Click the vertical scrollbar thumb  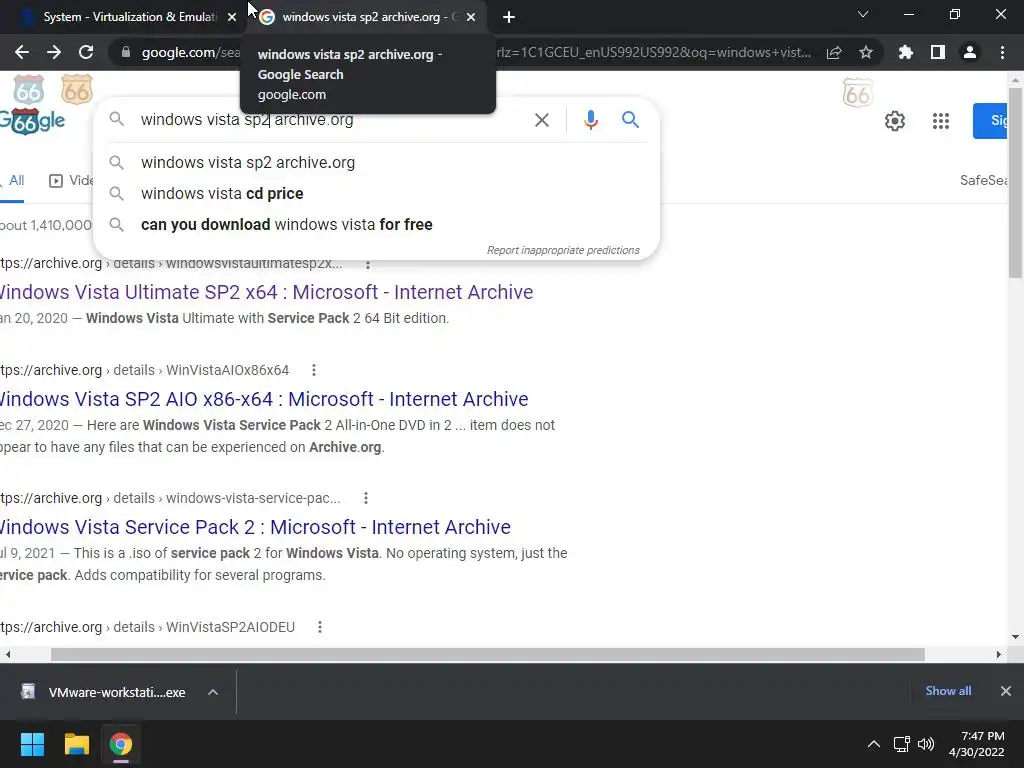1015,183
